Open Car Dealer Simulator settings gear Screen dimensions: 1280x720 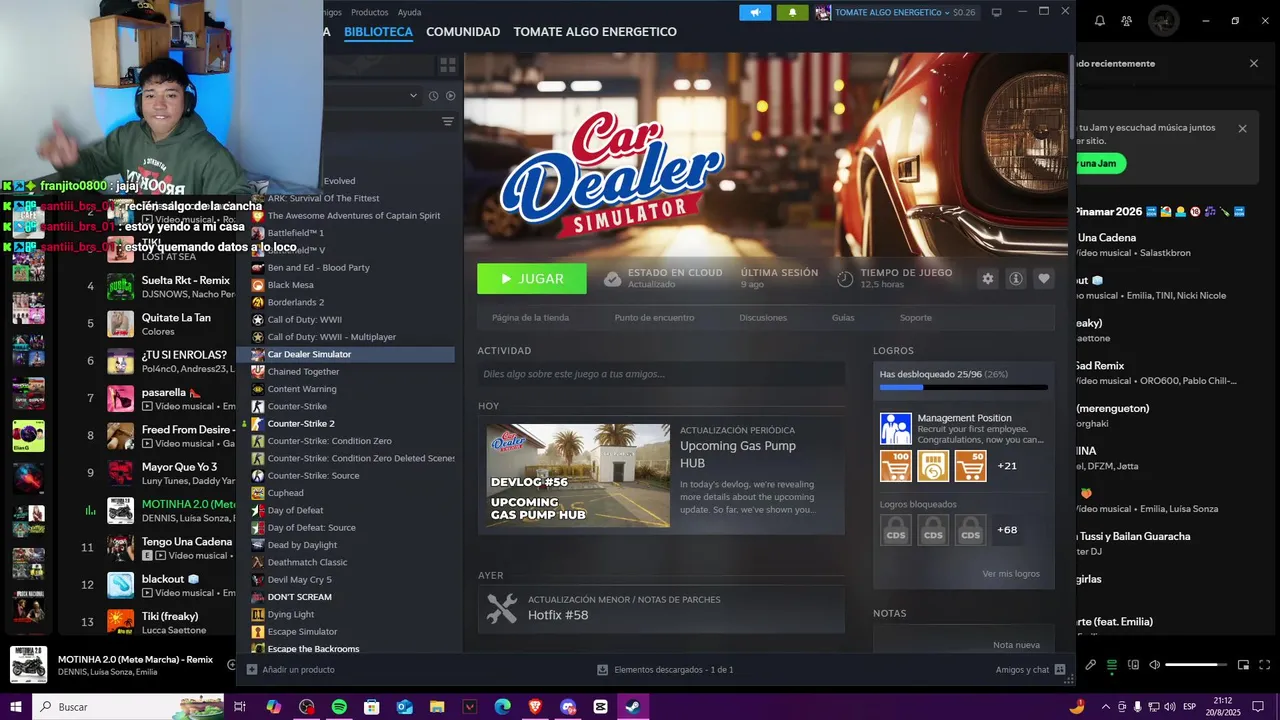(988, 279)
